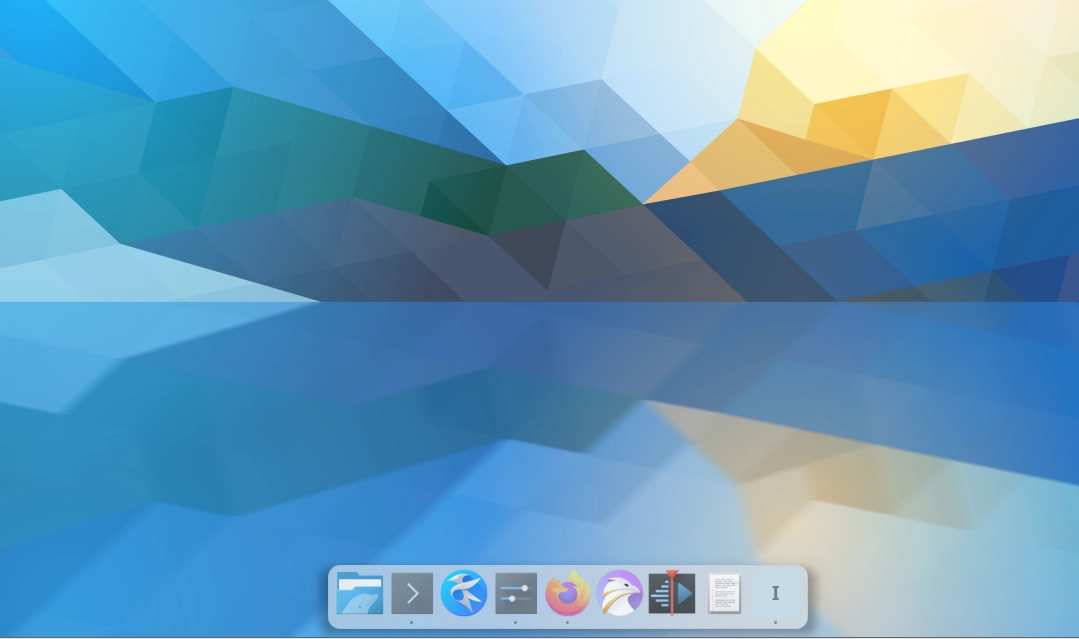
Task: Launch the Kdenlive video editor from the dock
Action: point(672,594)
